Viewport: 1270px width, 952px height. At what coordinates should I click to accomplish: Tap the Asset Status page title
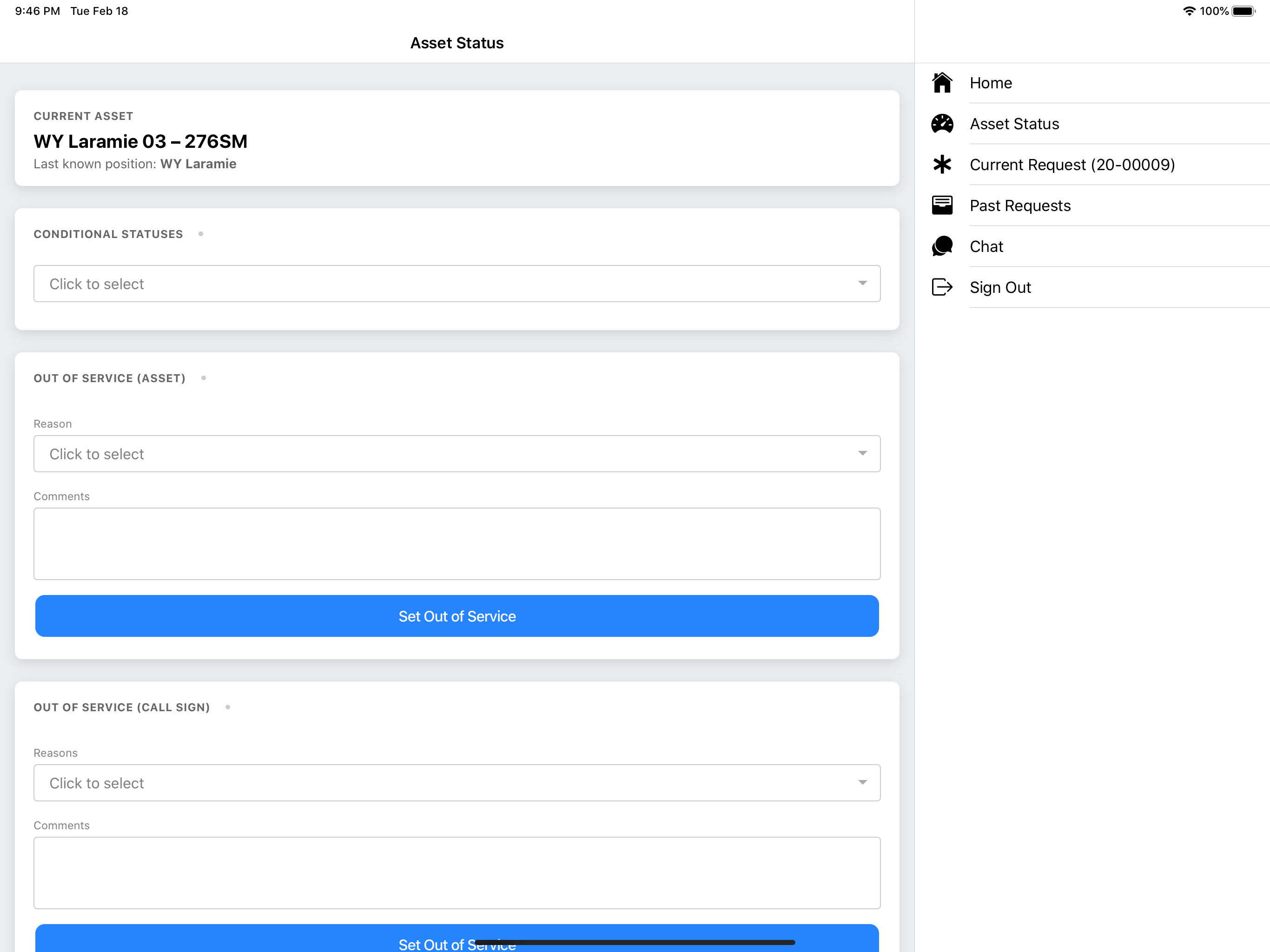456,43
